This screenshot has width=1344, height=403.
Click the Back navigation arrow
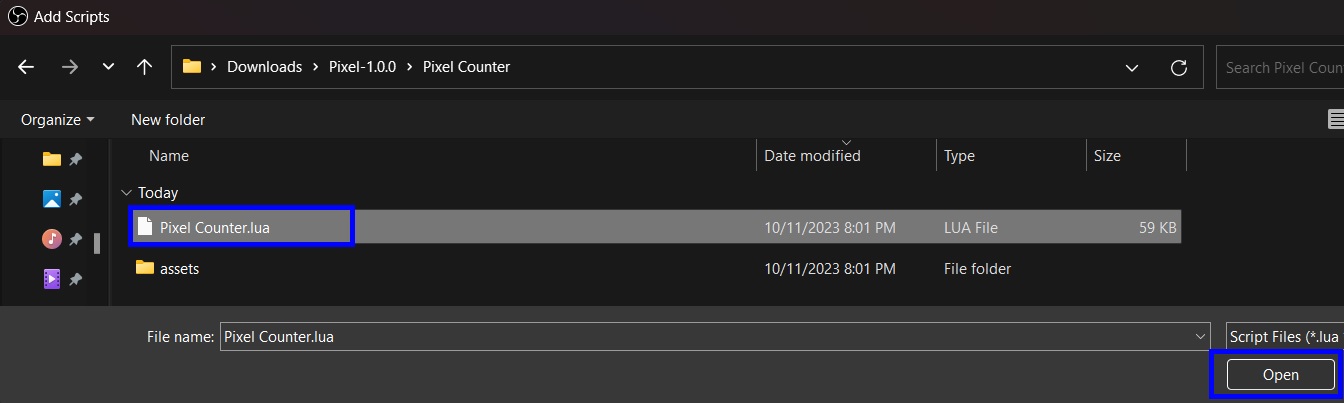click(x=26, y=67)
